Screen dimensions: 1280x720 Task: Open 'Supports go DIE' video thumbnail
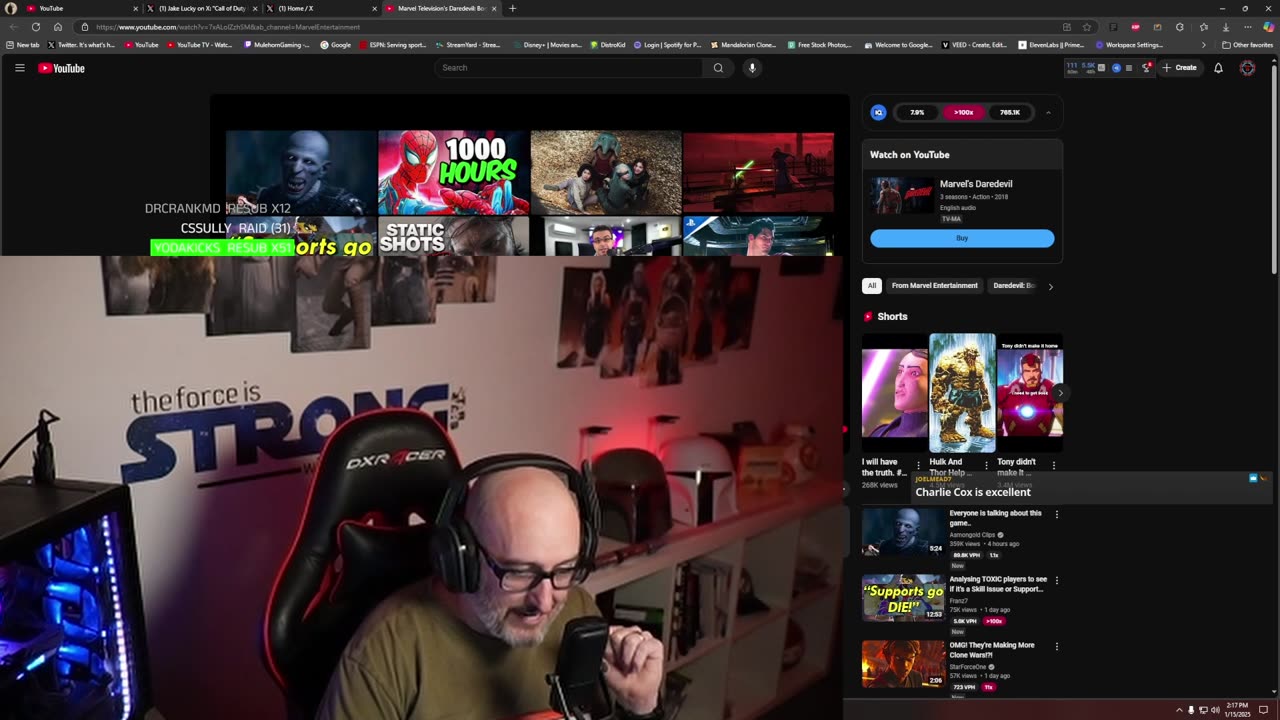click(903, 597)
